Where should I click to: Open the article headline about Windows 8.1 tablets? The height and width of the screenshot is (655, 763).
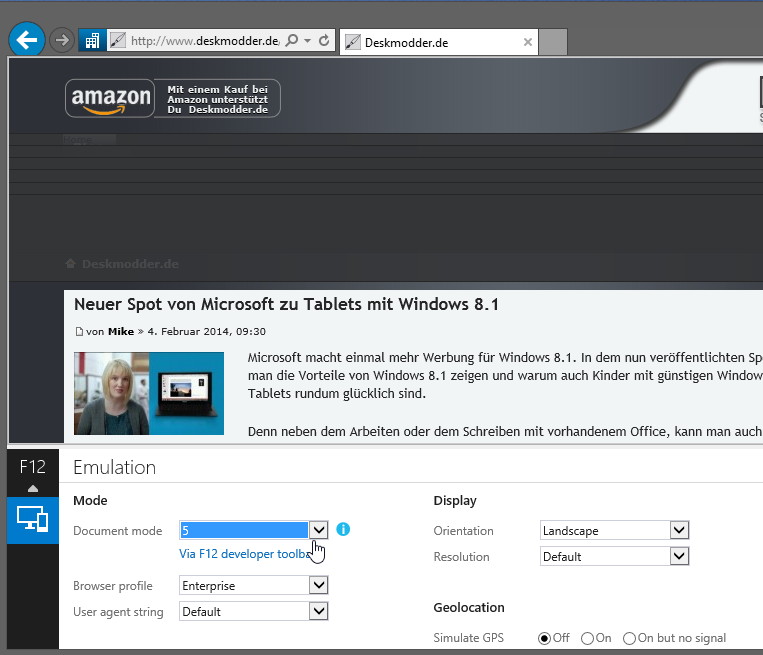pos(286,304)
